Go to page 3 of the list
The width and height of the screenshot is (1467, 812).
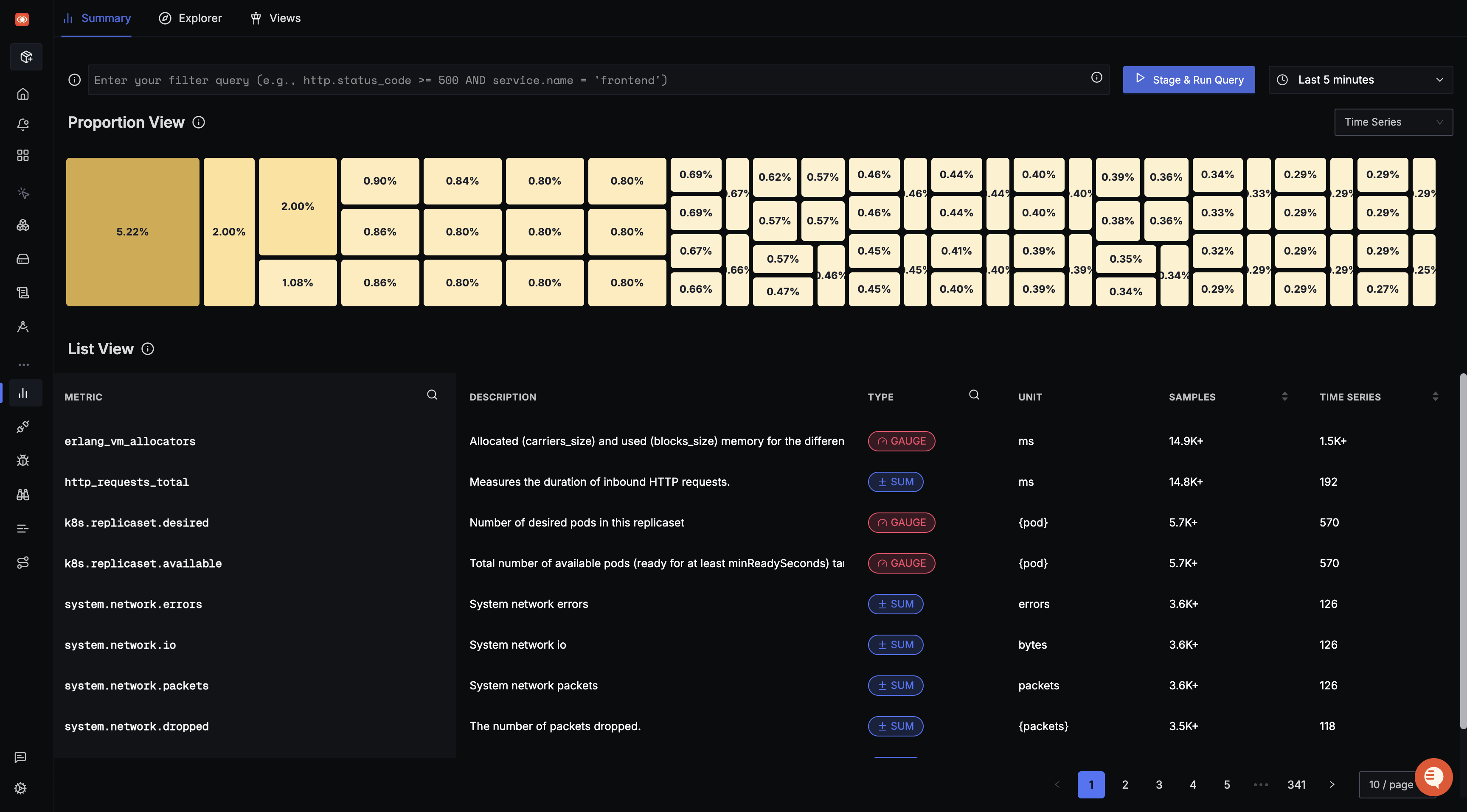coord(1159,785)
